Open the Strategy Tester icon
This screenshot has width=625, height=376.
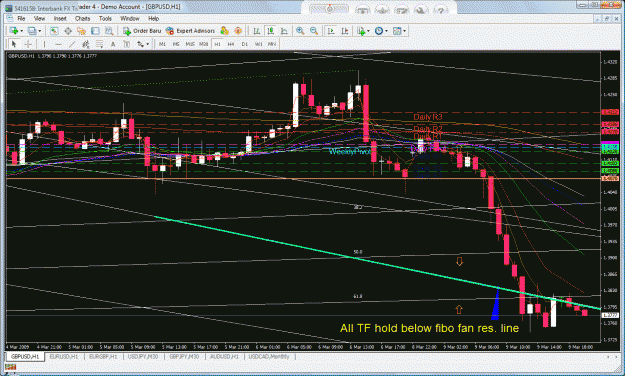point(109,31)
